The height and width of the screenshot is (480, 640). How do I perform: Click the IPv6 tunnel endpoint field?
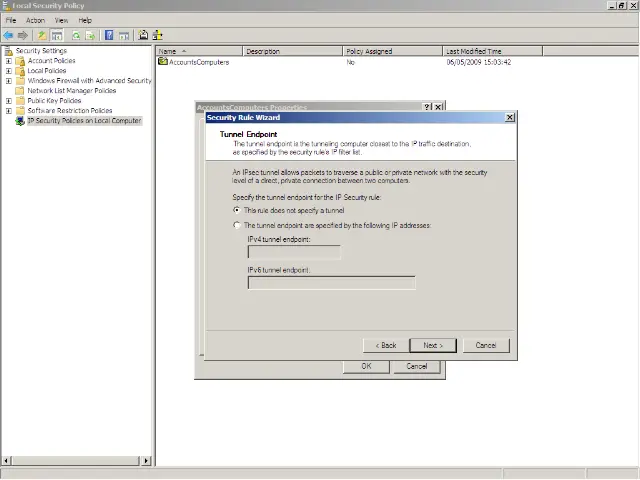[x=331, y=283]
